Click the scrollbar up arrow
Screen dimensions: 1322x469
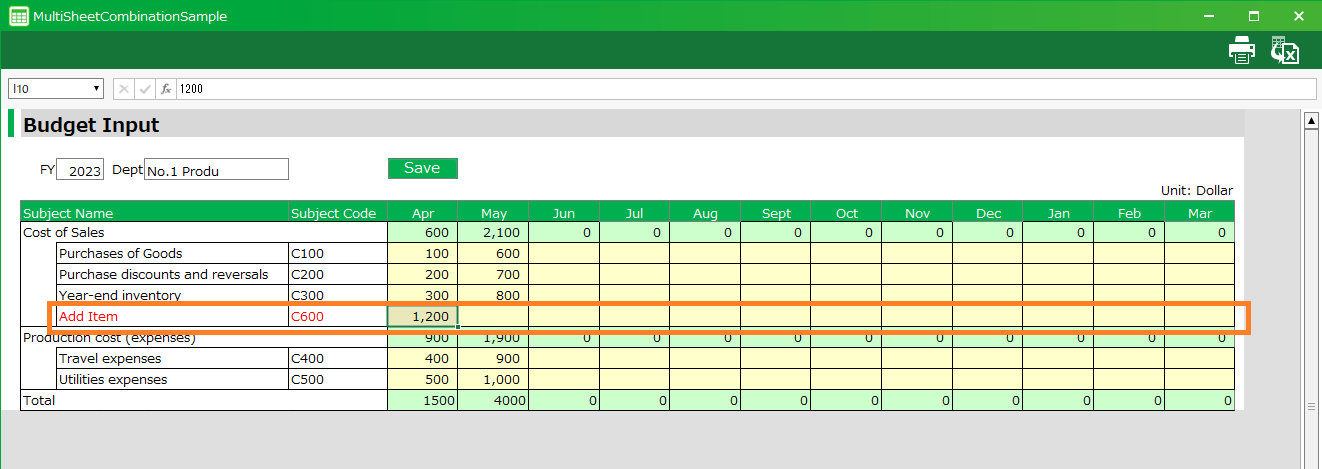pos(1312,121)
